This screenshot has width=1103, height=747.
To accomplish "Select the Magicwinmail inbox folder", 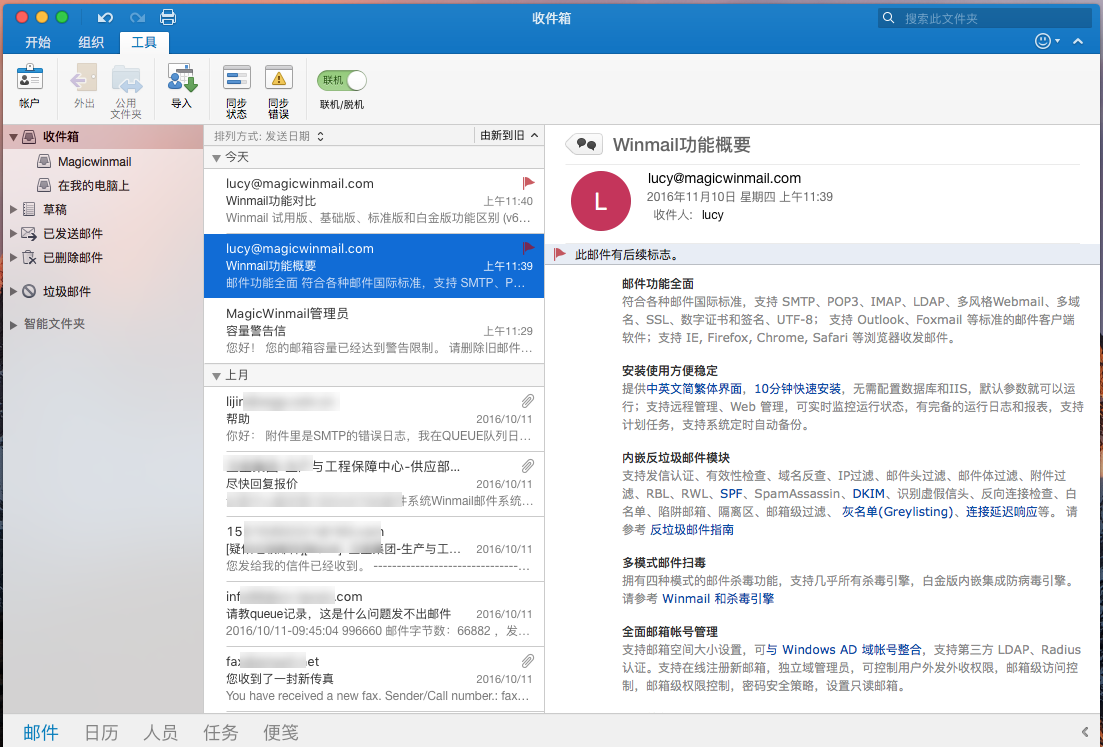I will tap(94, 162).
